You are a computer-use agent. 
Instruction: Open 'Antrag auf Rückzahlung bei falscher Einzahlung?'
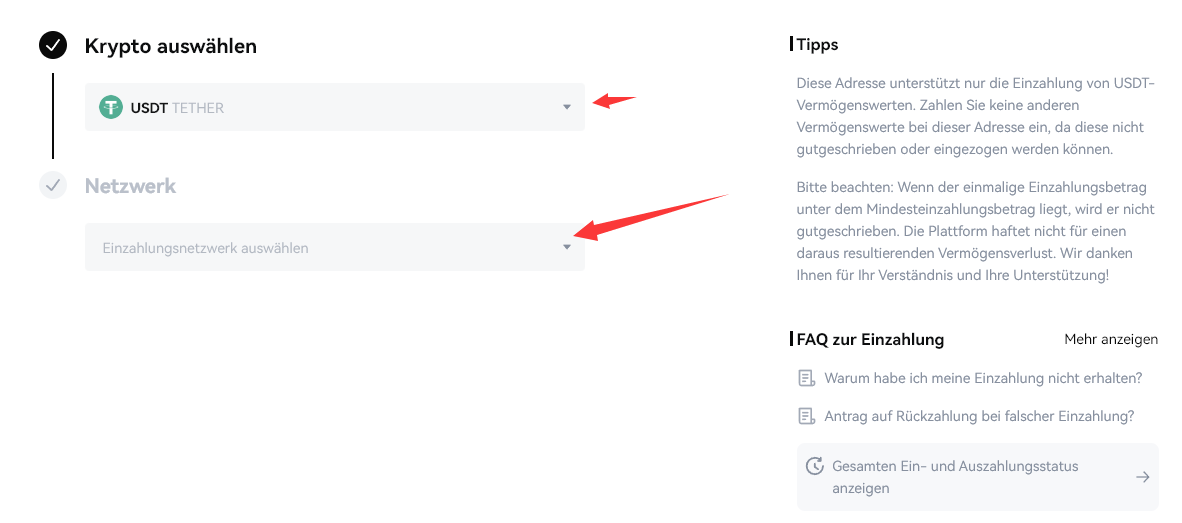pos(979,416)
